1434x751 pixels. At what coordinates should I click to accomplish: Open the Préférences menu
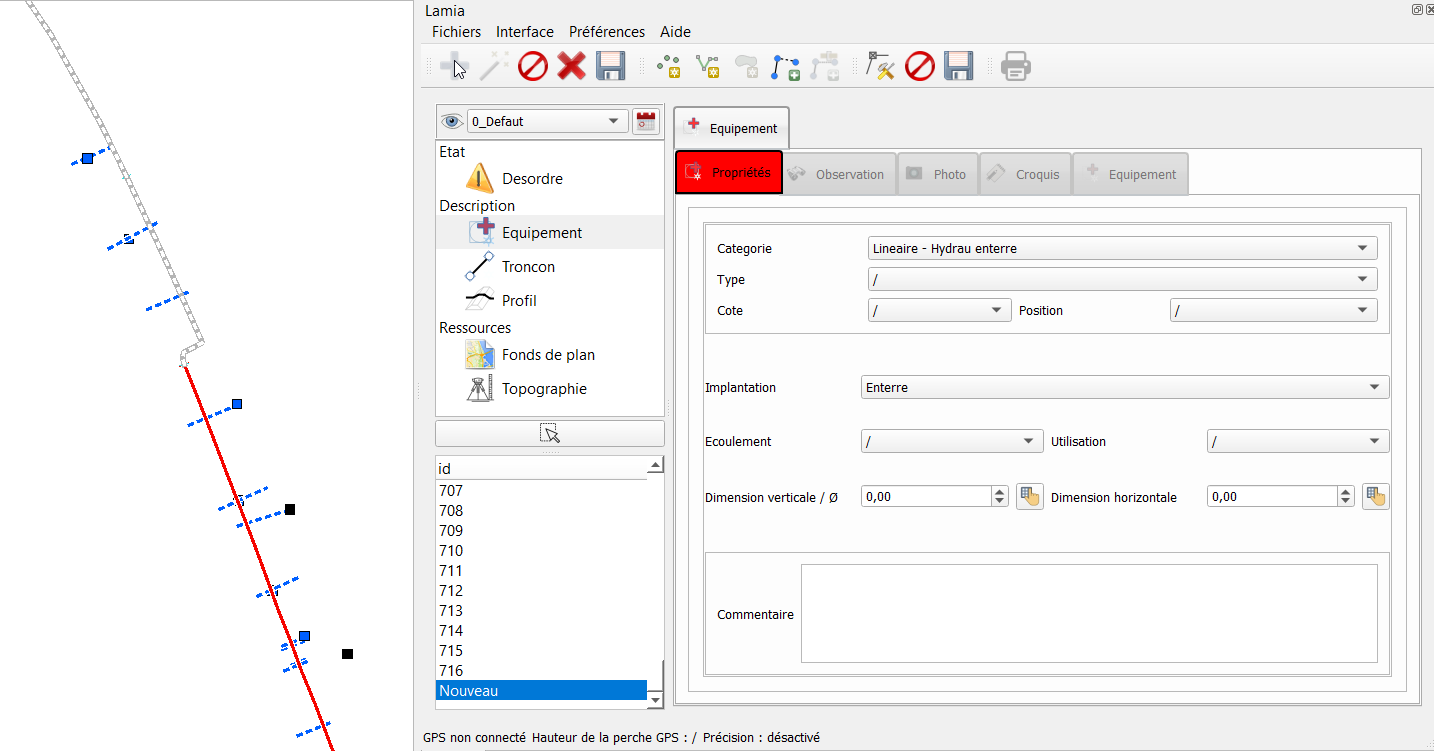click(607, 32)
